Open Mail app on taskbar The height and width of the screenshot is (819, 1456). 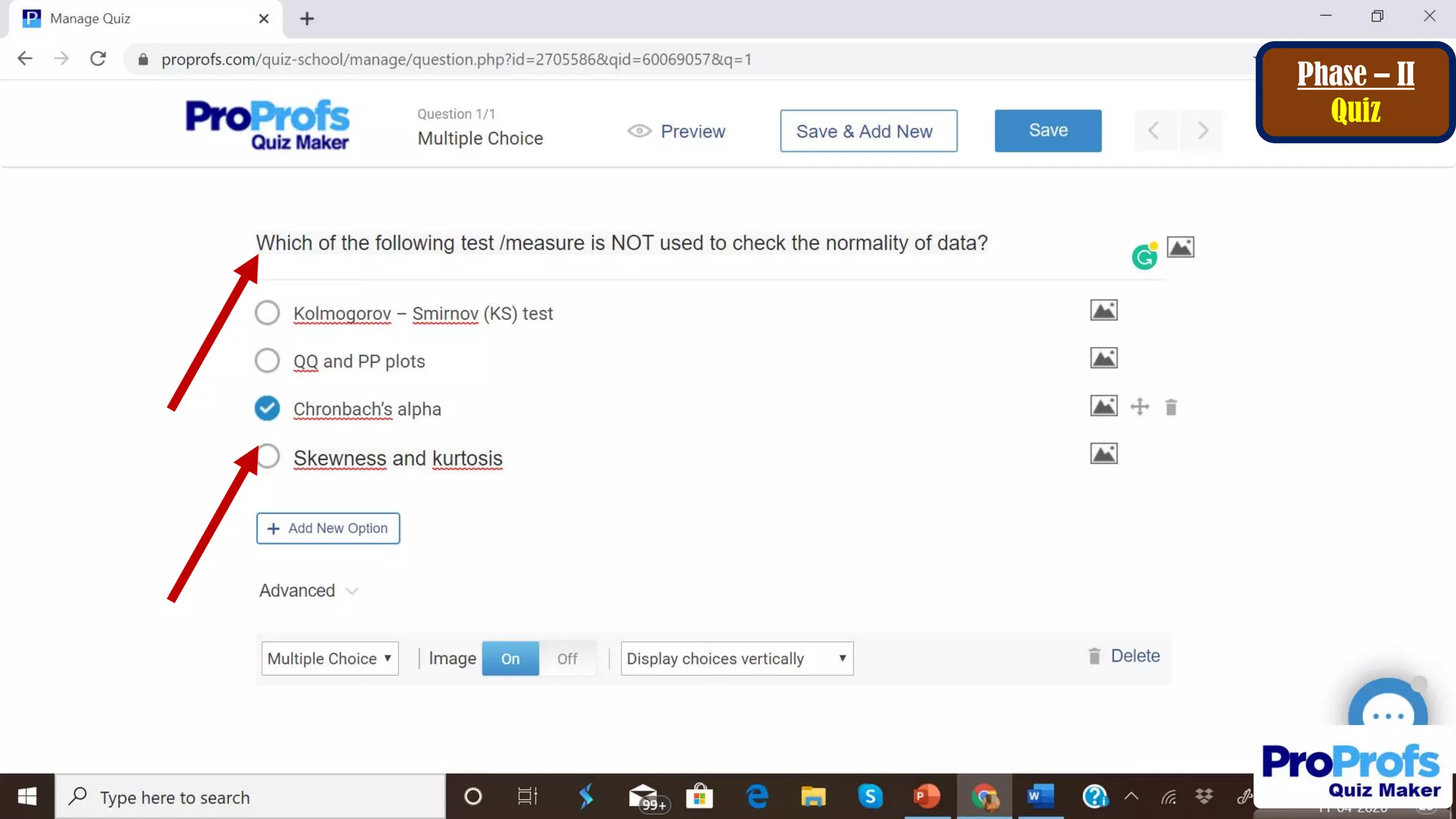[647, 797]
